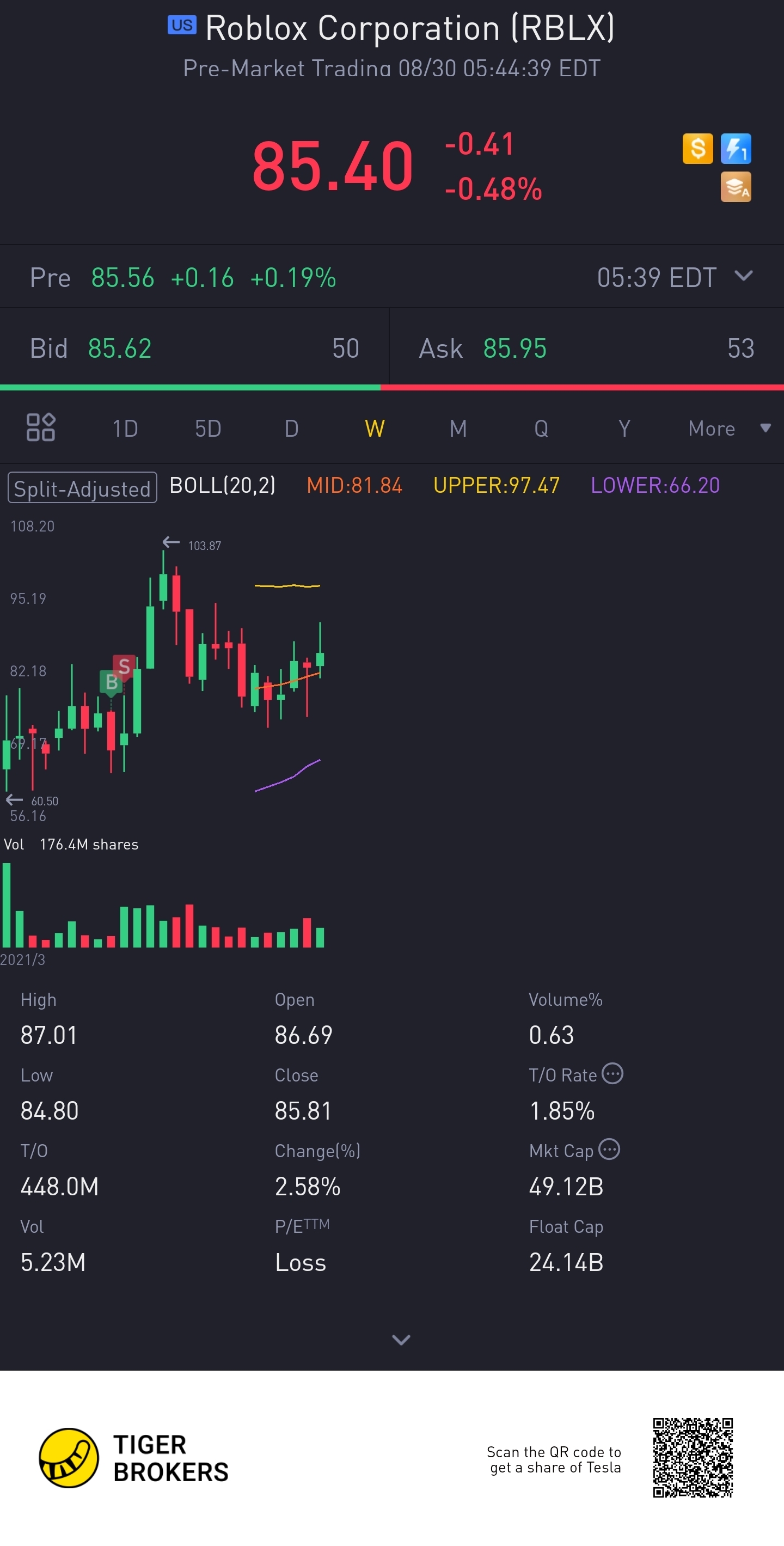Tap the Open value 86.69
The image size is (784, 1546).
tap(303, 1035)
